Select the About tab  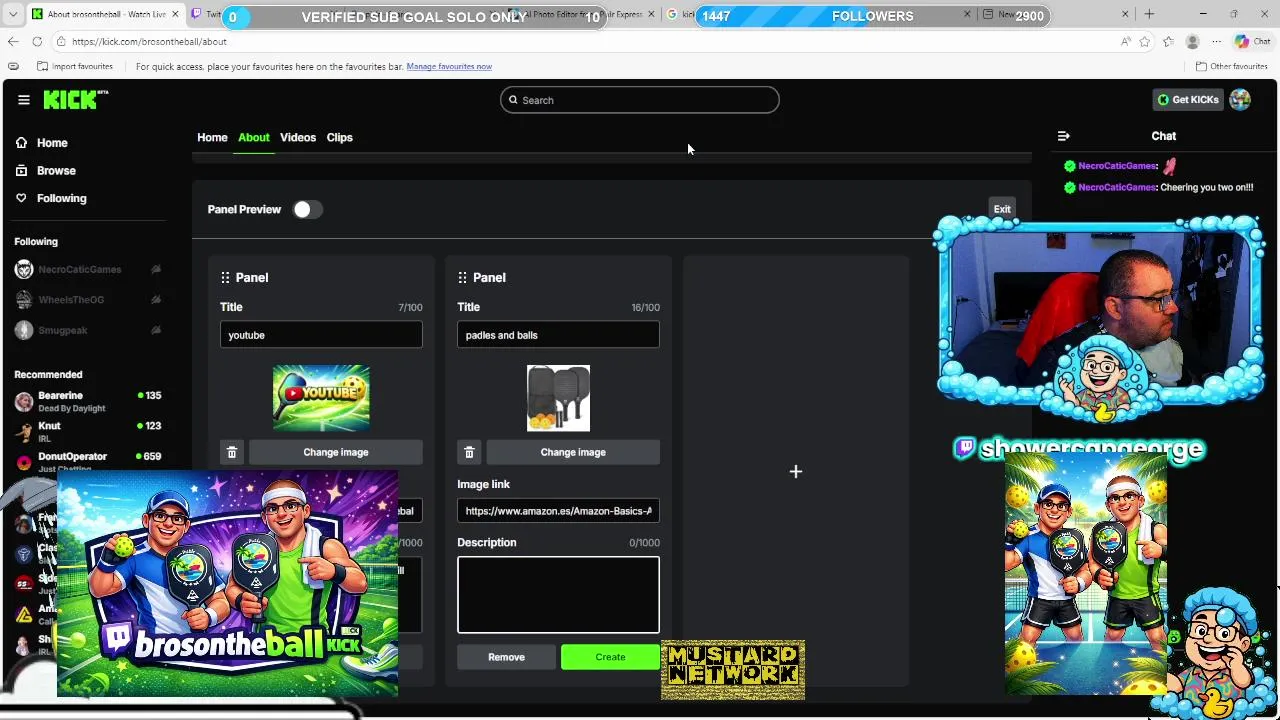pyautogui.click(x=254, y=137)
